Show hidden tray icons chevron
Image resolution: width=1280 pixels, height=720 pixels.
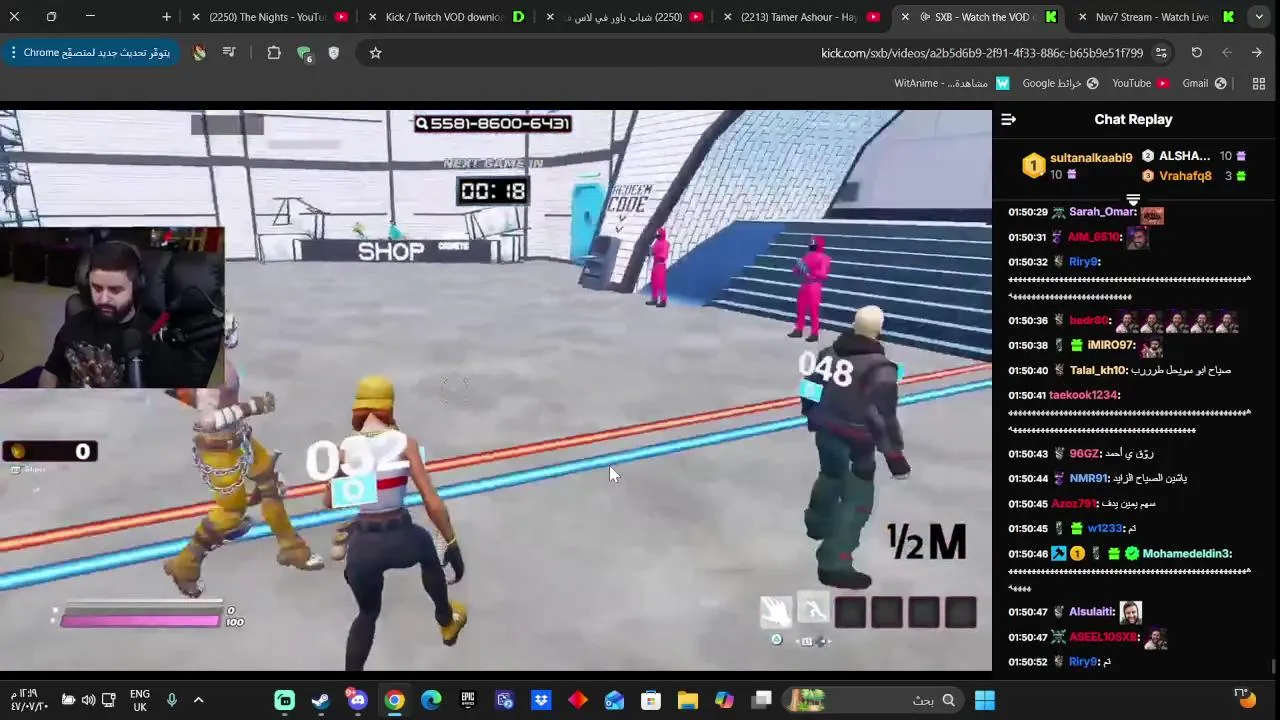click(198, 700)
